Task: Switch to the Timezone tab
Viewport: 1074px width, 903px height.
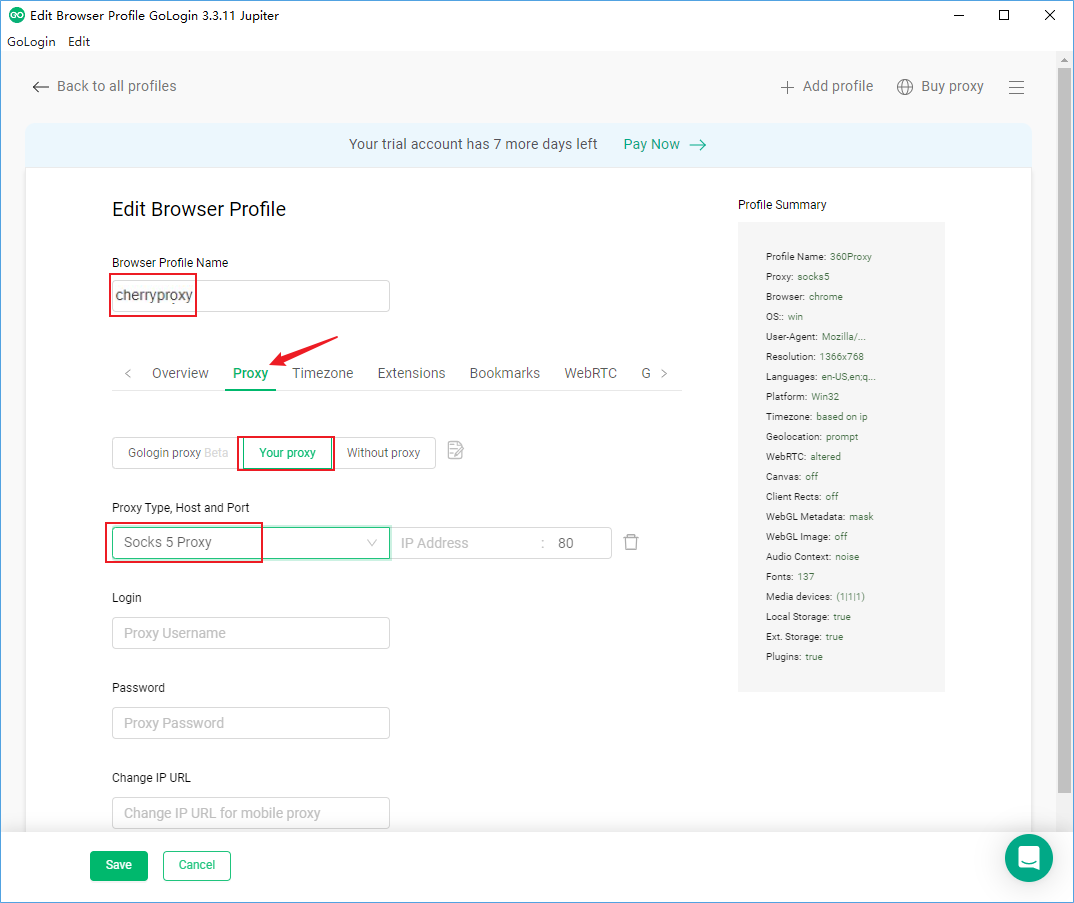Action: (x=323, y=373)
